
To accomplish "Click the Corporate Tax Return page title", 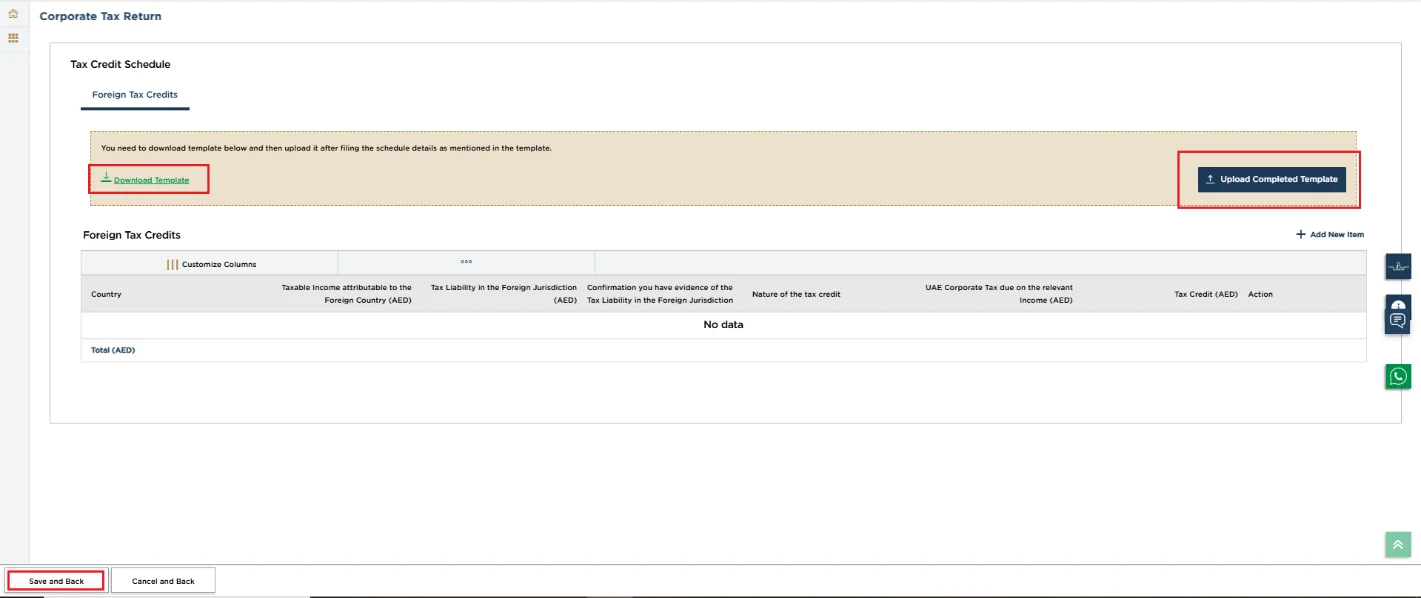I will [x=100, y=16].
